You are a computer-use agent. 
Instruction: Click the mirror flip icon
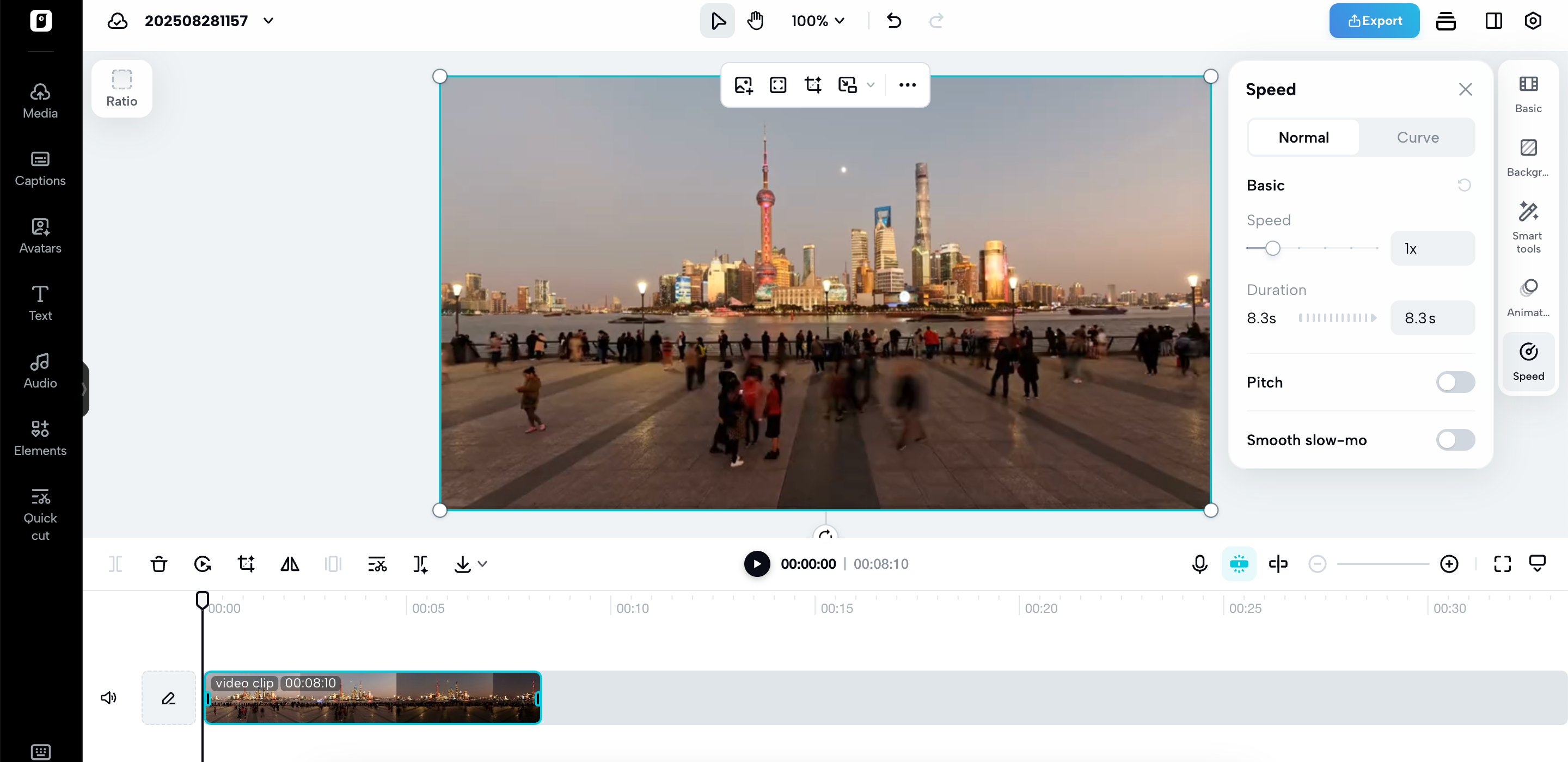(x=290, y=564)
